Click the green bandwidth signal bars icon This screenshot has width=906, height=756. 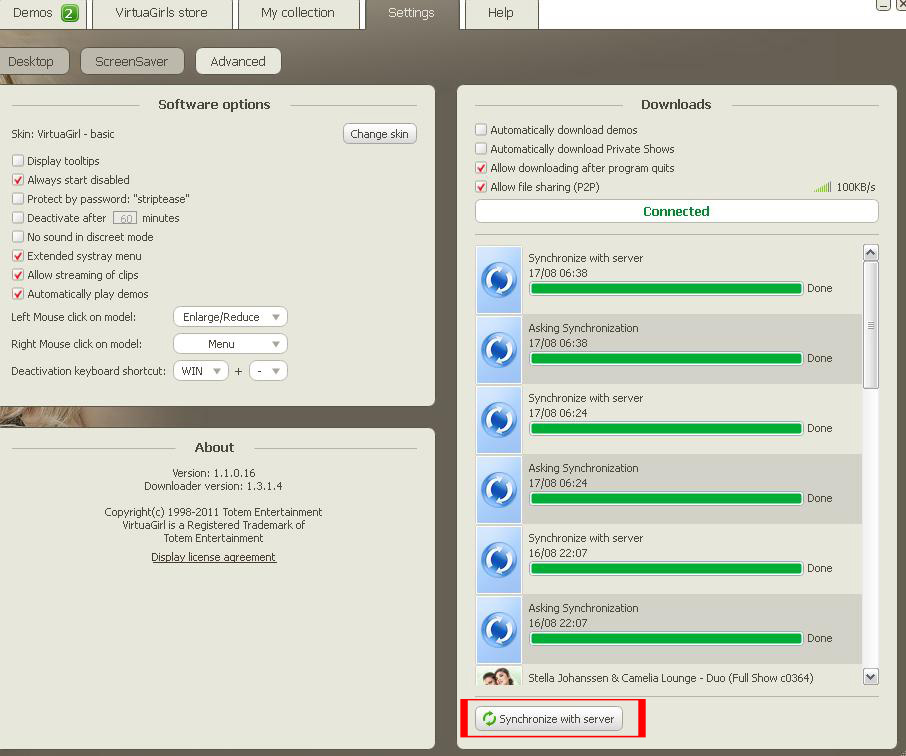[822, 187]
